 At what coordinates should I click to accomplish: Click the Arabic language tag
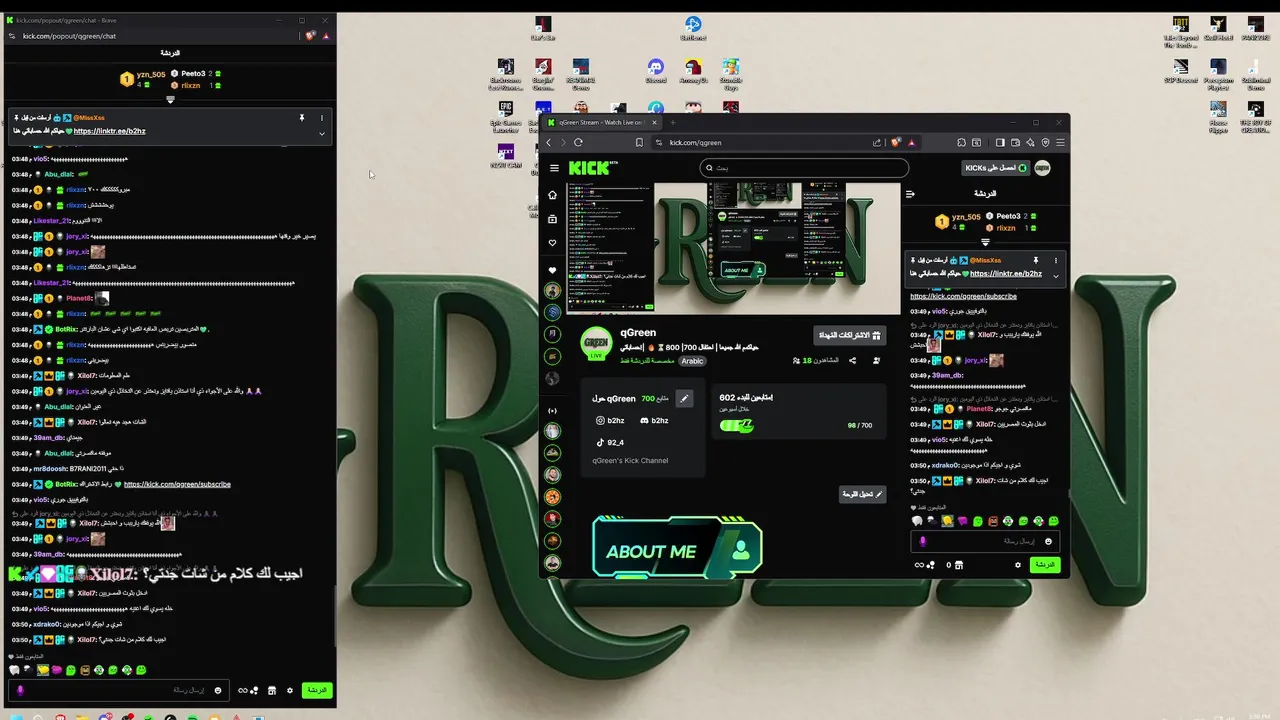[x=692, y=361]
